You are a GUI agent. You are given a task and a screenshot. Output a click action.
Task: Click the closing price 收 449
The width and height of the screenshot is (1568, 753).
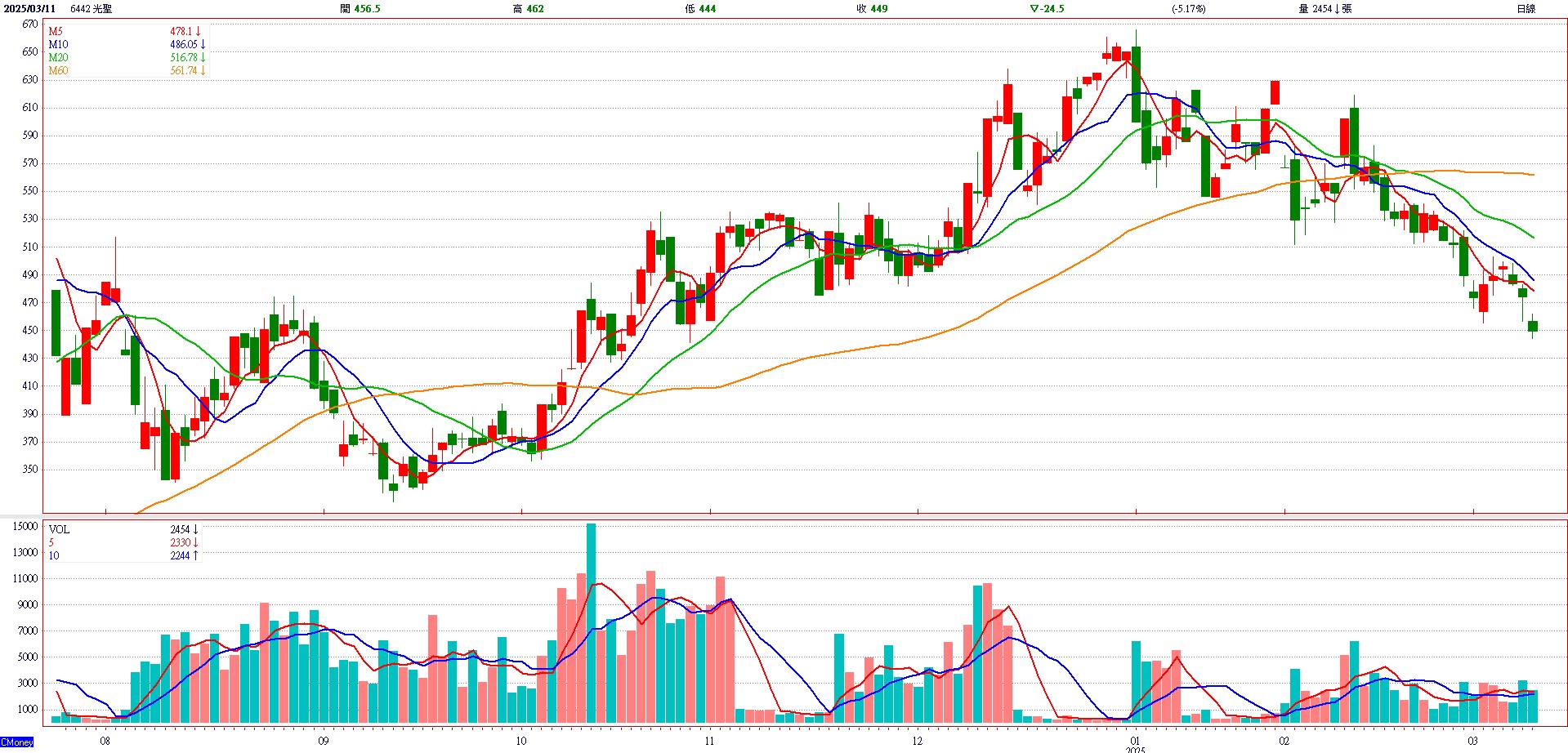[872, 9]
